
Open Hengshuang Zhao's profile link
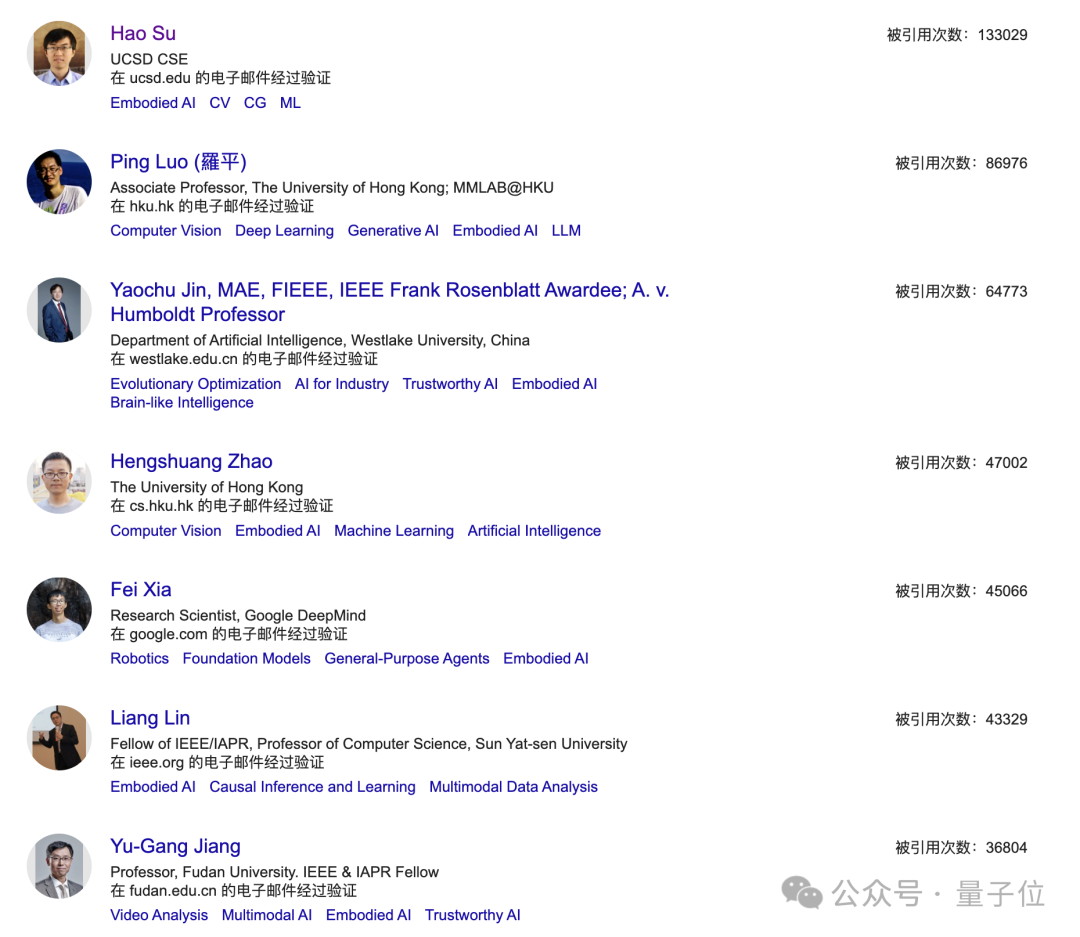point(191,461)
